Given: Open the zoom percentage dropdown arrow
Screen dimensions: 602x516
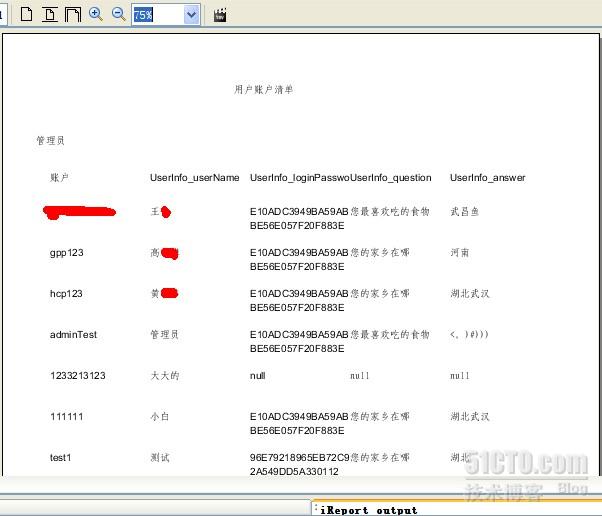Looking at the screenshot, I should pos(191,15).
